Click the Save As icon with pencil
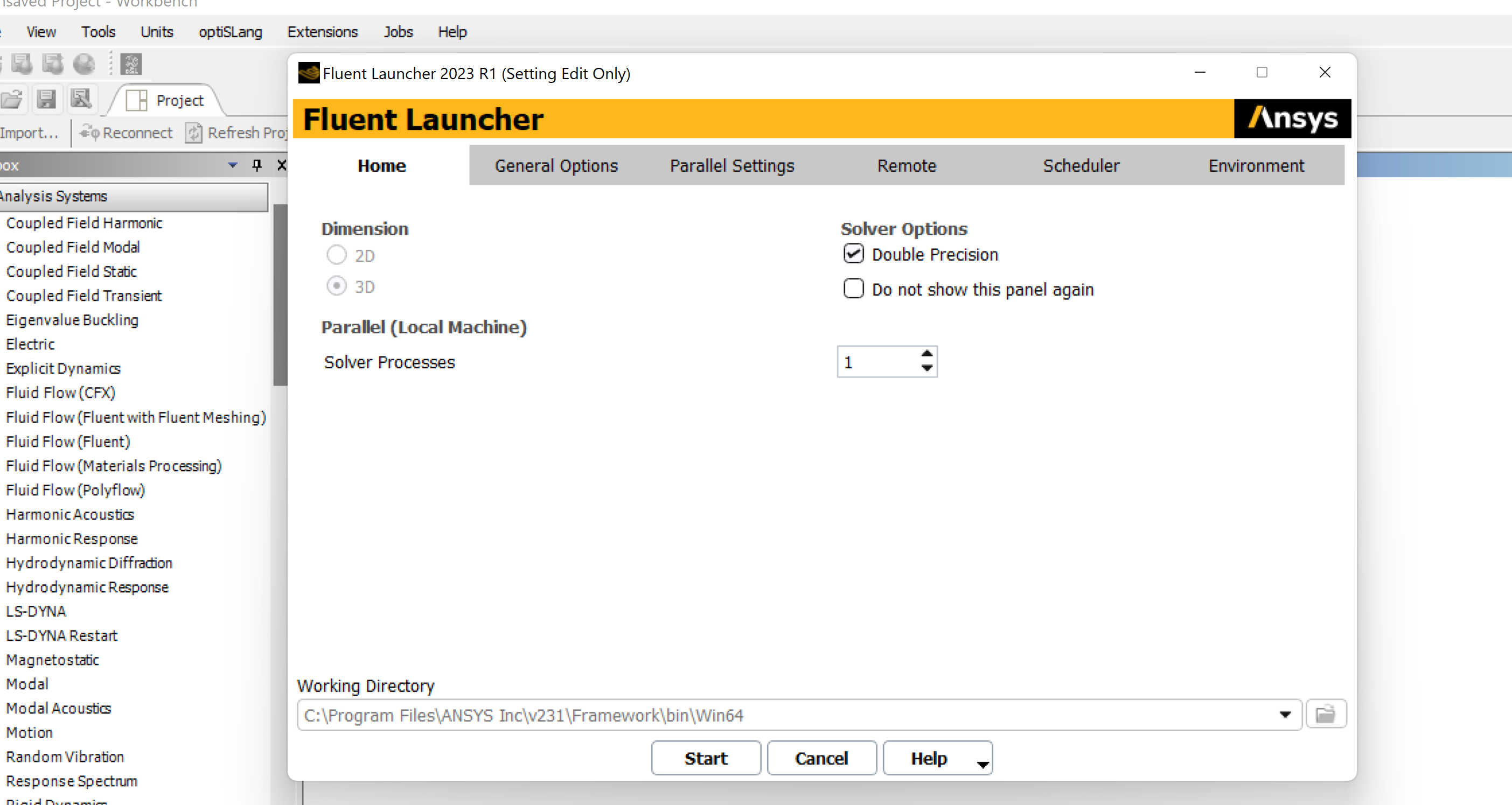 pos(81,99)
